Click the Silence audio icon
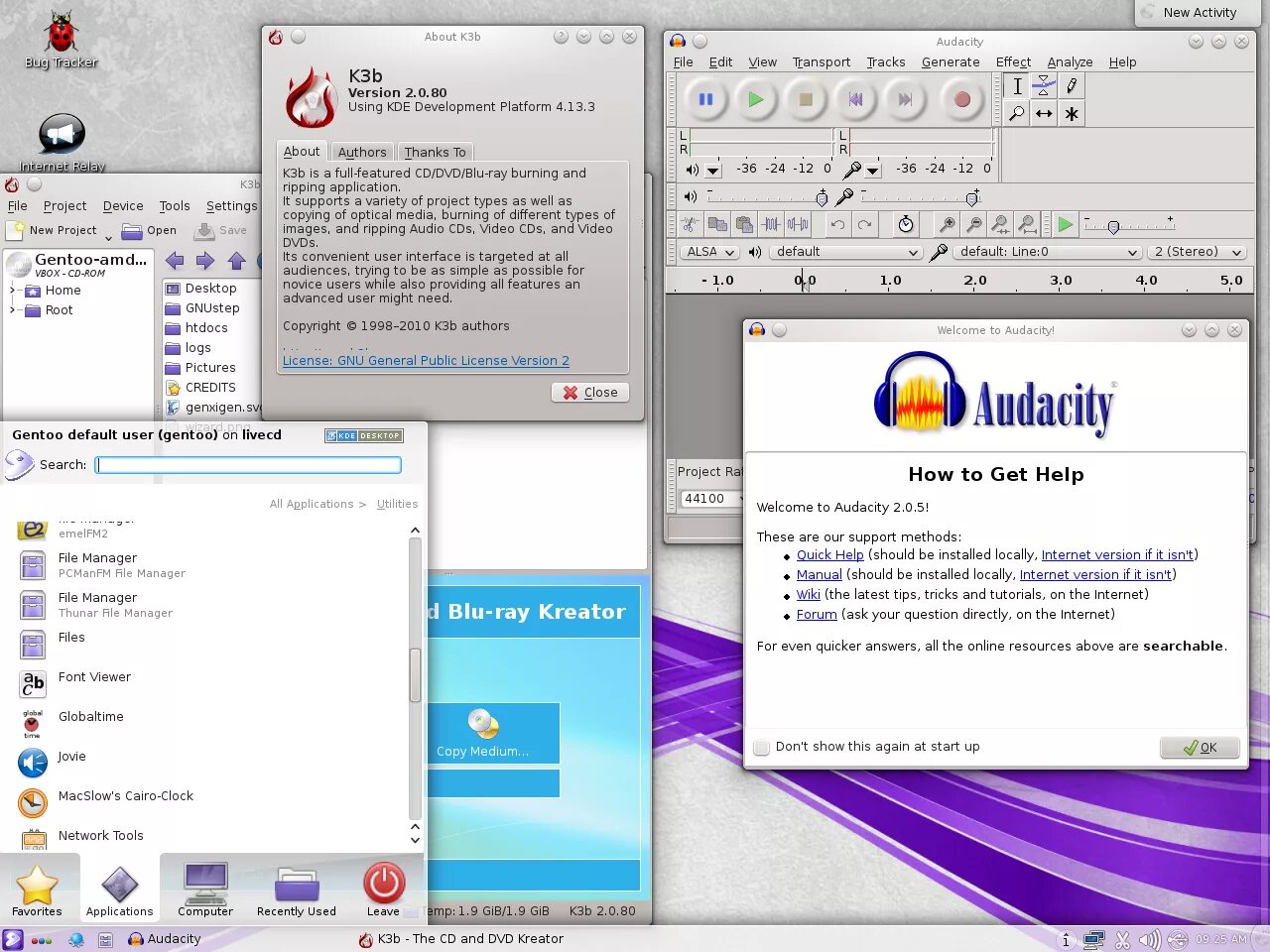The height and width of the screenshot is (952, 1270). [x=798, y=225]
